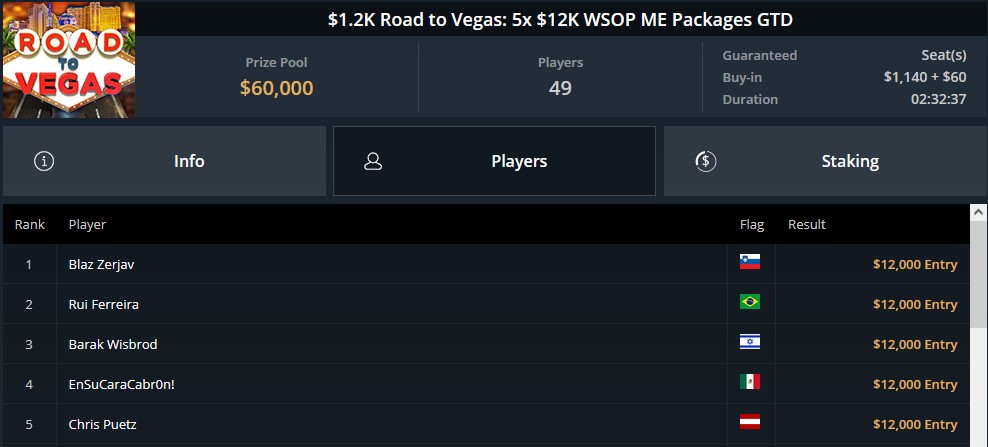Image resolution: width=988 pixels, height=447 pixels.
Task: Click the Players person icon
Action: (x=373, y=161)
